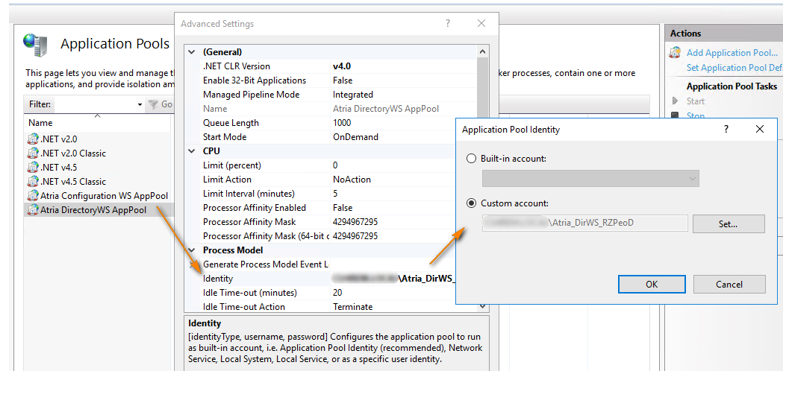Select Atria DirectoryWS AppPool row
797x400 pixels.
click(99, 210)
